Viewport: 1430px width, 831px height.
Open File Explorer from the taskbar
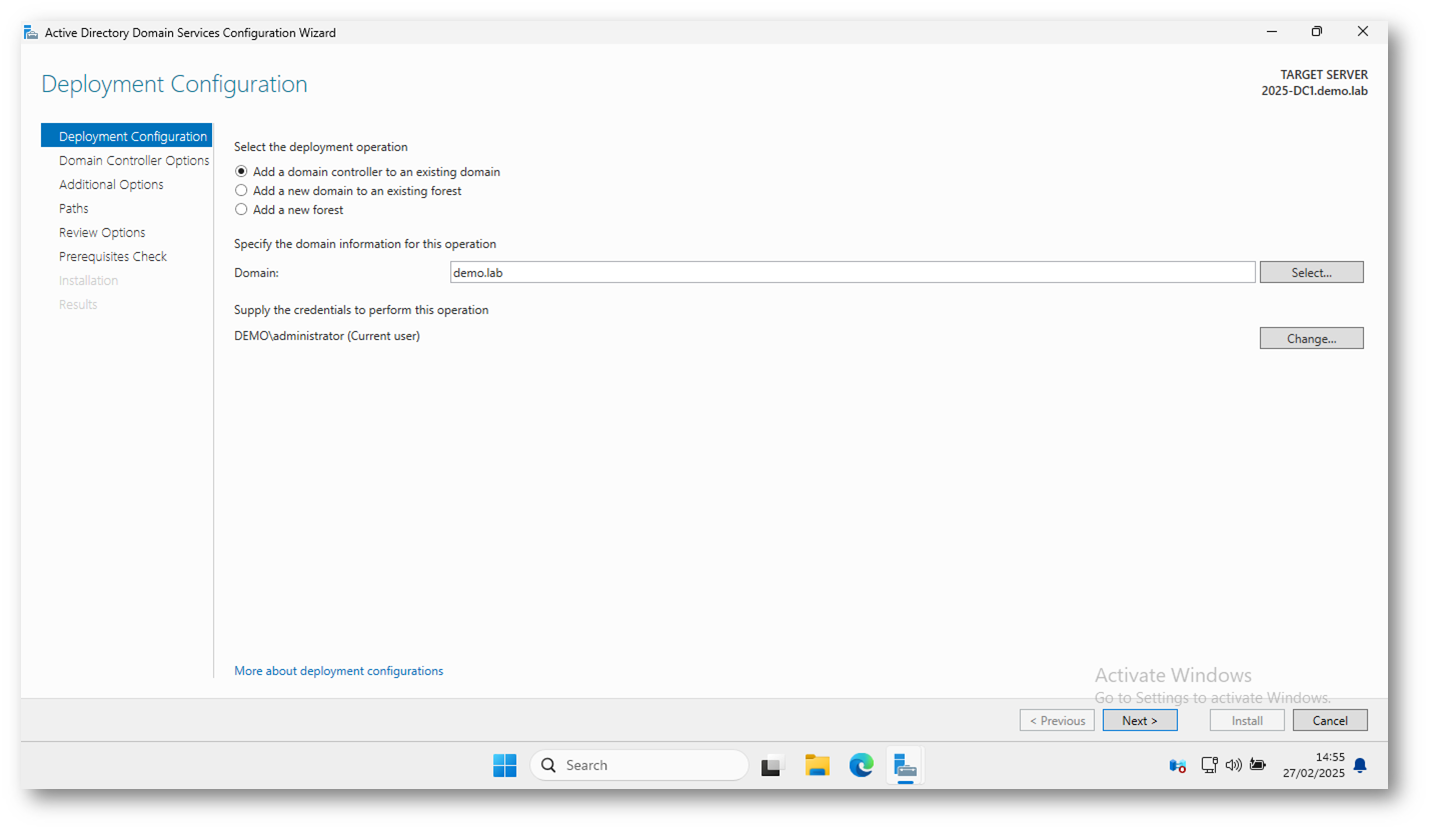pyautogui.click(x=818, y=765)
